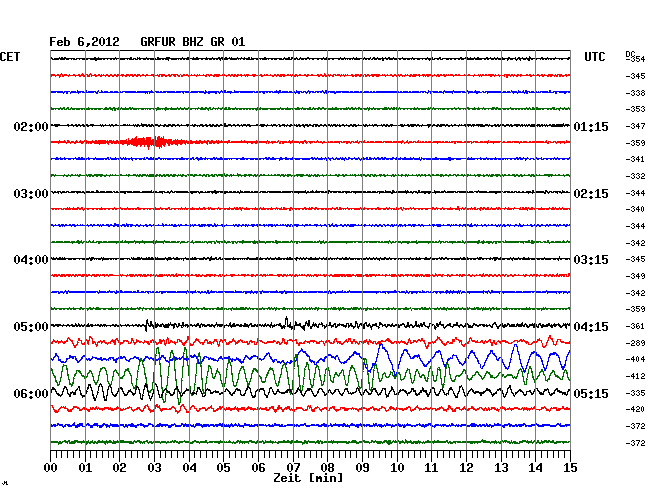
Task: Select the DC offset value "-412"
Action: (635, 376)
